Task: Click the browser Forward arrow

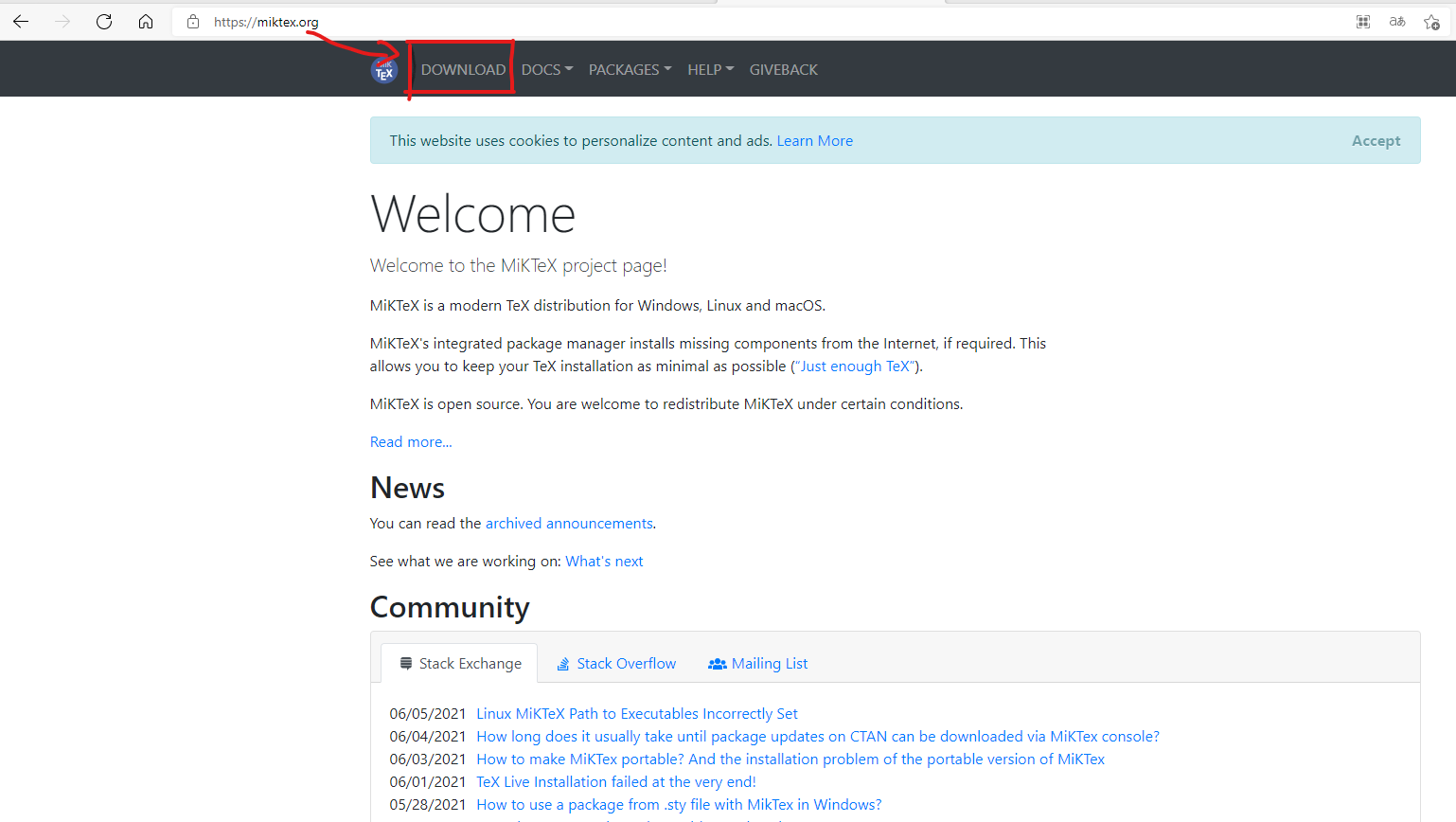Action: (x=62, y=22)
